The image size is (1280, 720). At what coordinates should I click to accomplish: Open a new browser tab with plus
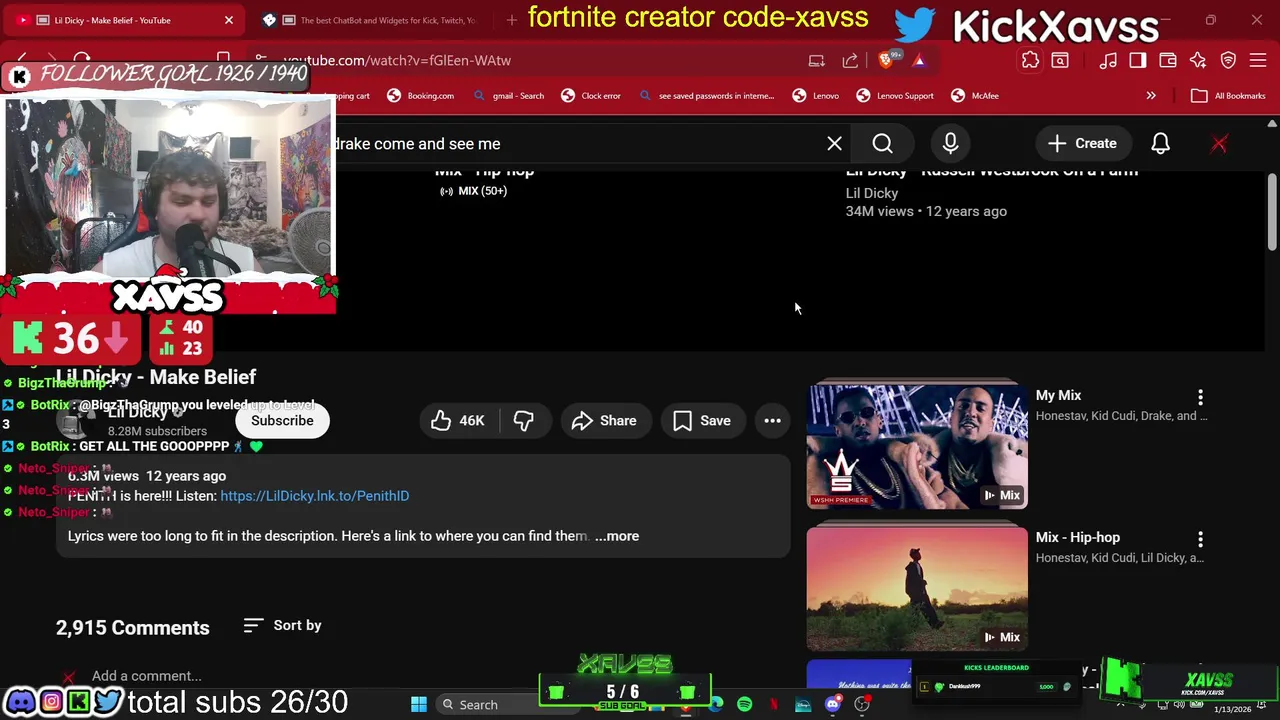[x=512, y=20]
